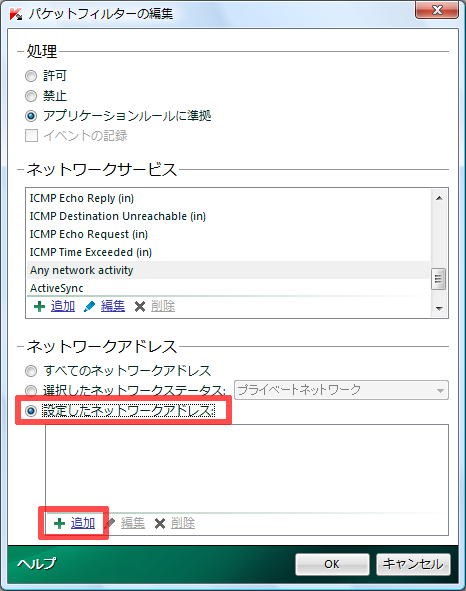Click the green plus icon under network services
The height and width of the screenshot is (591, 466).
pyautogui.click(x=39, y=306)
